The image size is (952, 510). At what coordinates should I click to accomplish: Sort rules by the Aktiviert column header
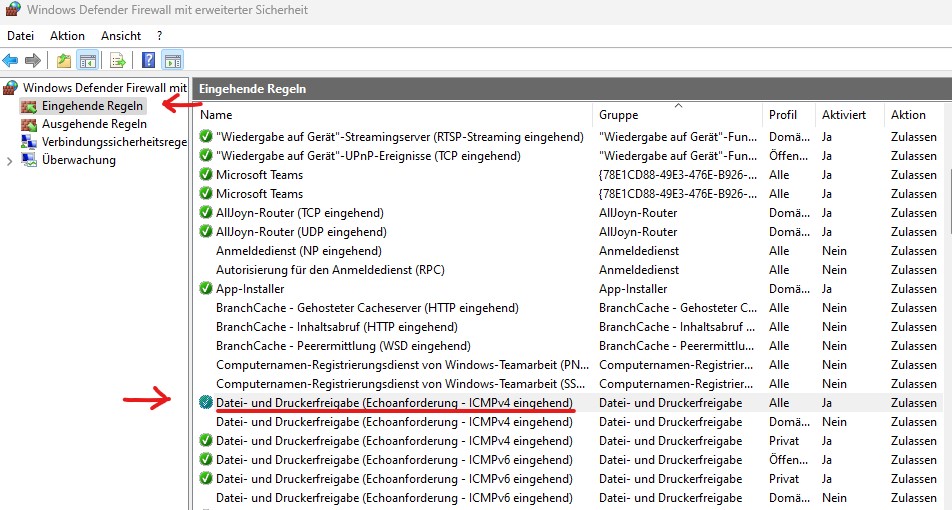coord(844,115)
